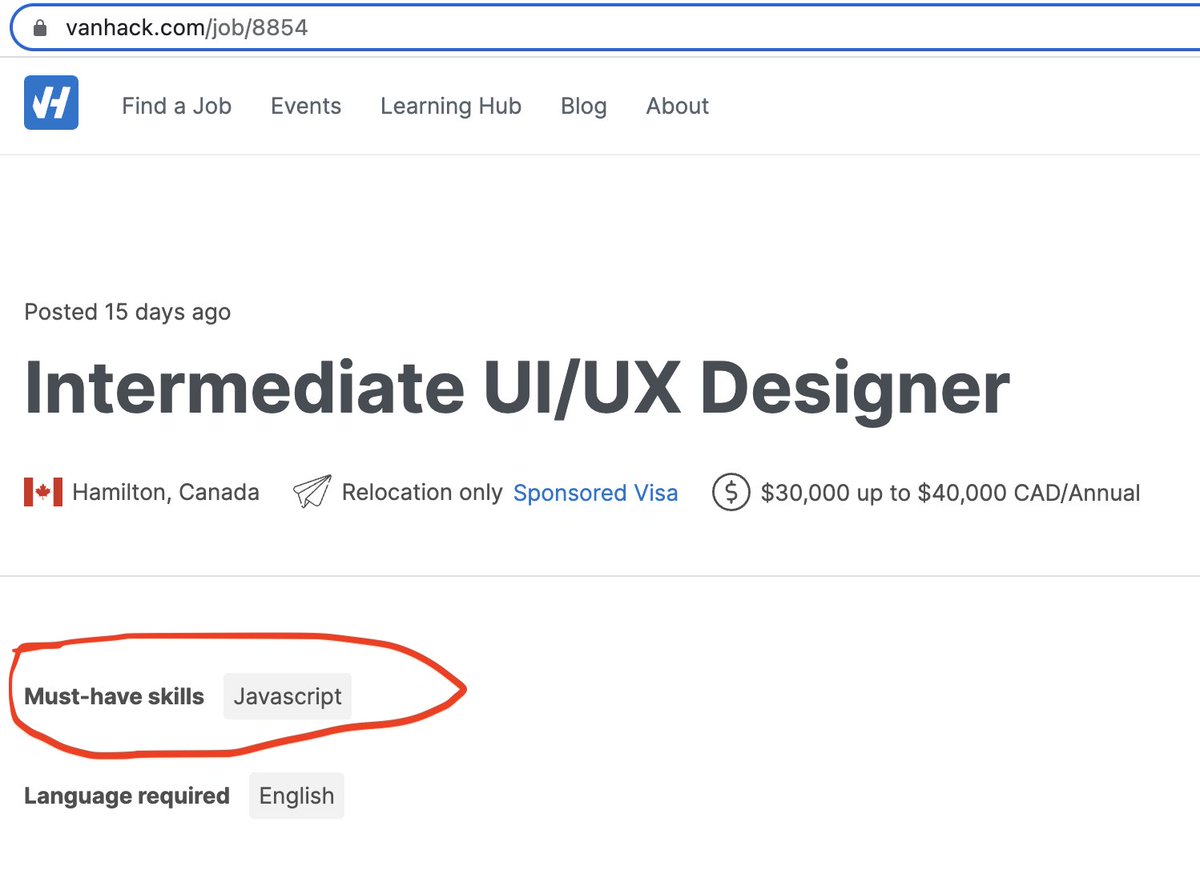The image size is (1200, 891).
Task: Click the padlock icon in address bar
Action: pos(40,28)
